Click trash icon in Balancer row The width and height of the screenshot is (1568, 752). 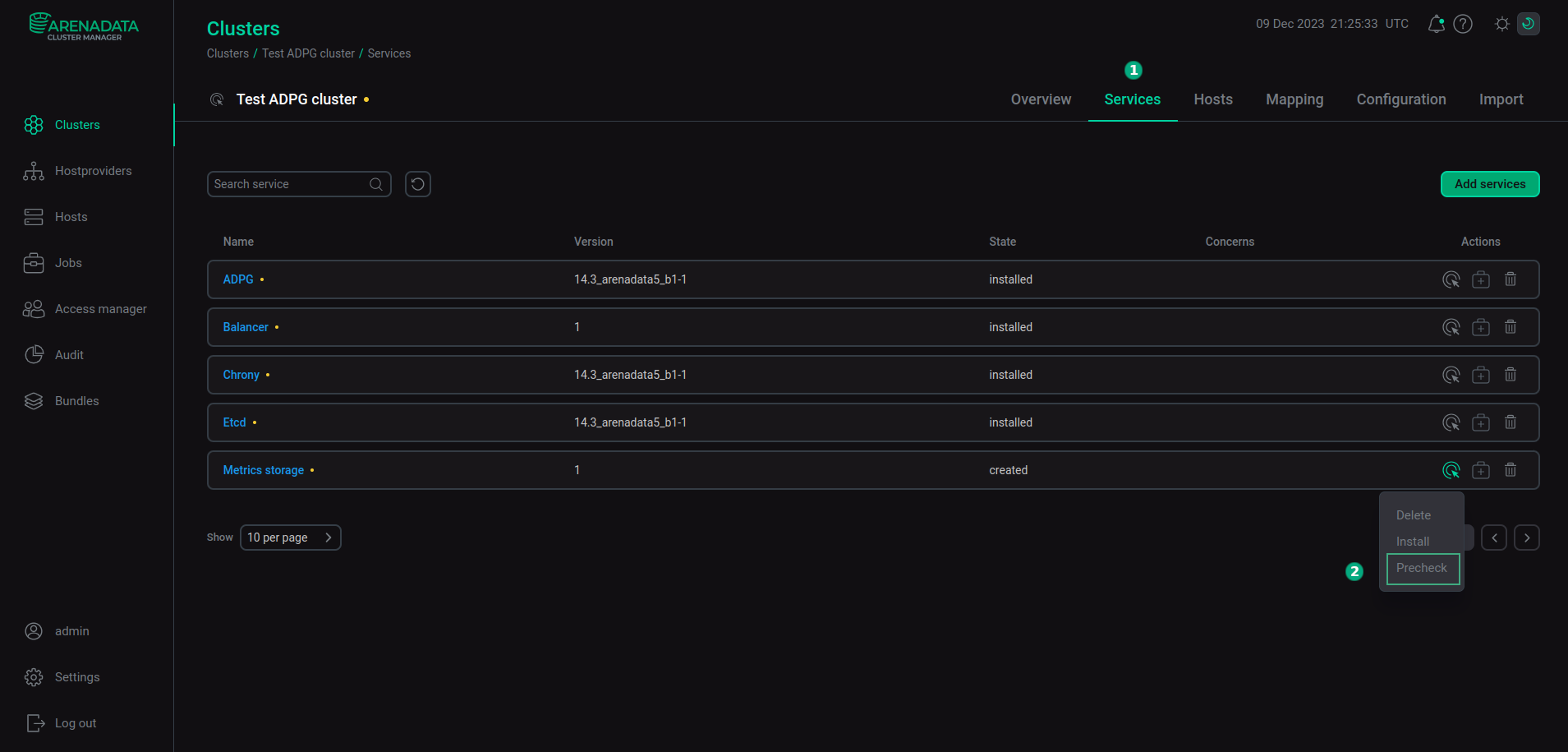[1511, 327]
